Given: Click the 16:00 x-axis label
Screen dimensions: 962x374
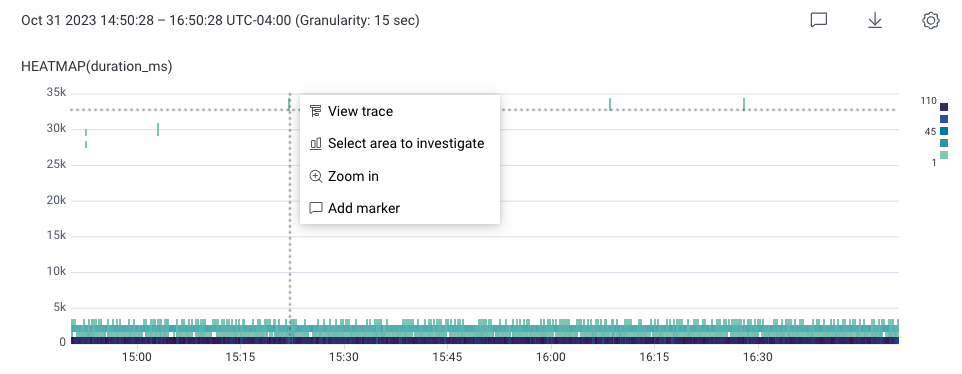Looking at the screenshot, I should tap(551, 356).
